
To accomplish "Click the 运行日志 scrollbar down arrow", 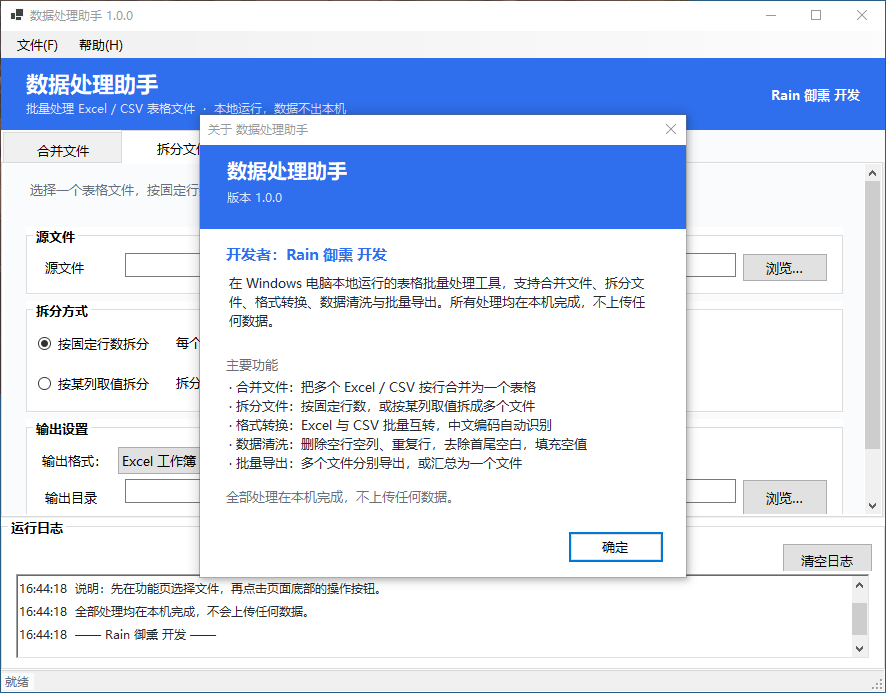I will click(x=859, y=649).
